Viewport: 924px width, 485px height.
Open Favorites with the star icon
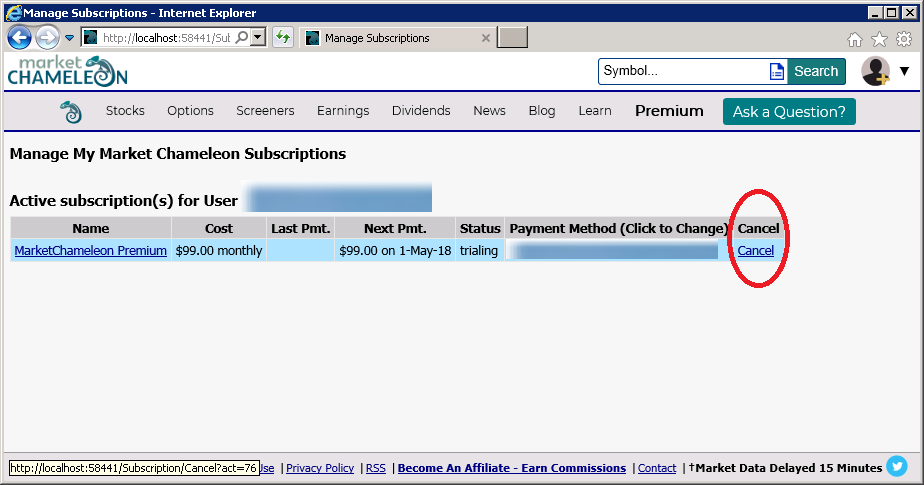click(x=879, y=39)
